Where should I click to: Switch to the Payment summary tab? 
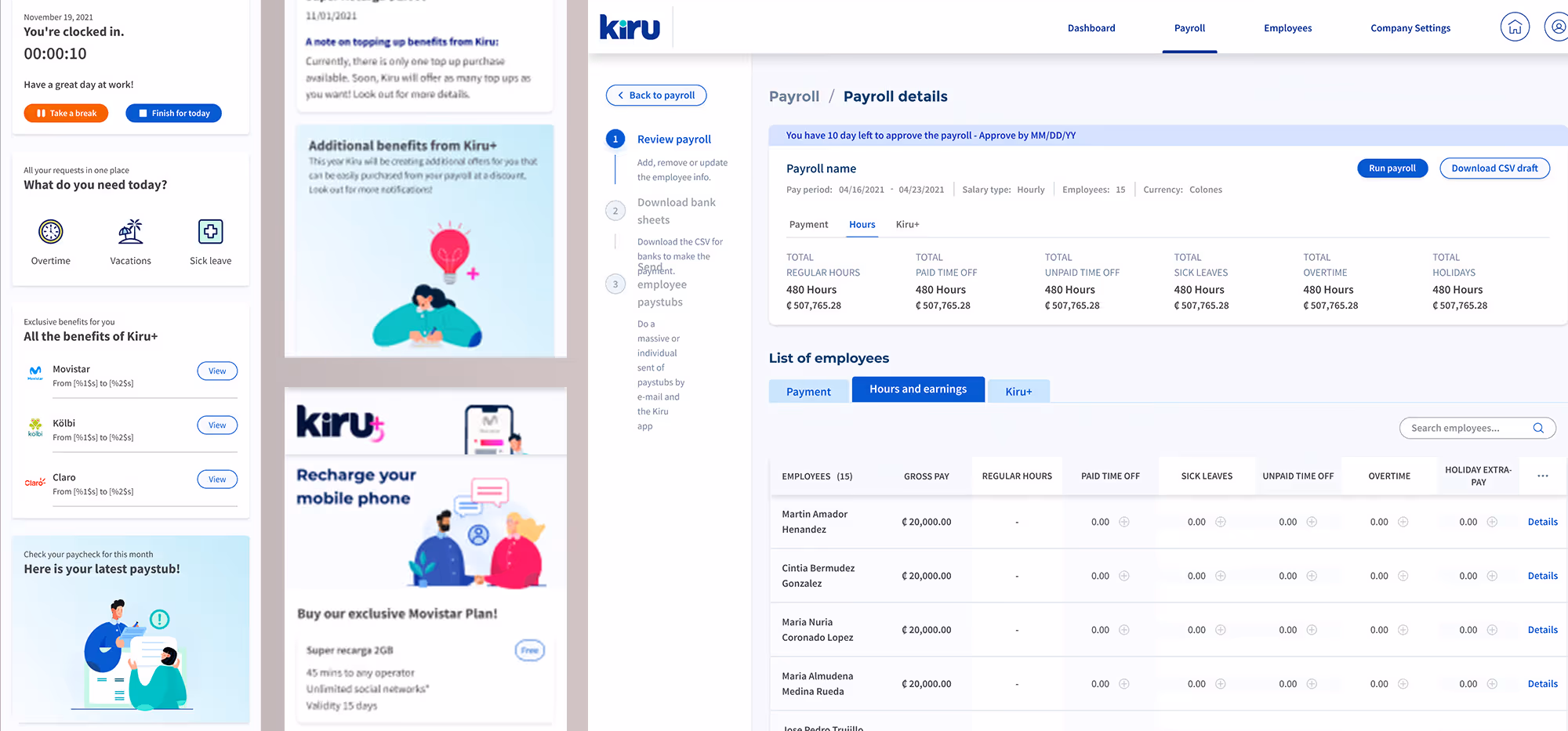coord(808,224)
